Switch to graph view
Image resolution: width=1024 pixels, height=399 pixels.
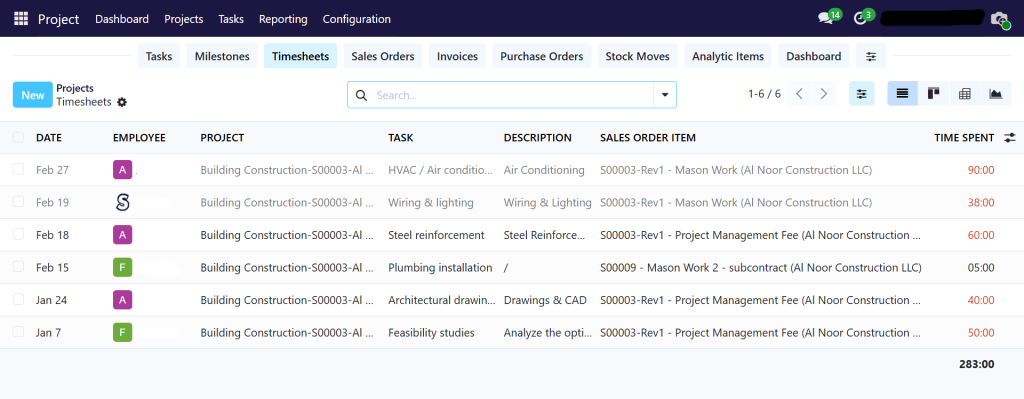click(995, 94)
